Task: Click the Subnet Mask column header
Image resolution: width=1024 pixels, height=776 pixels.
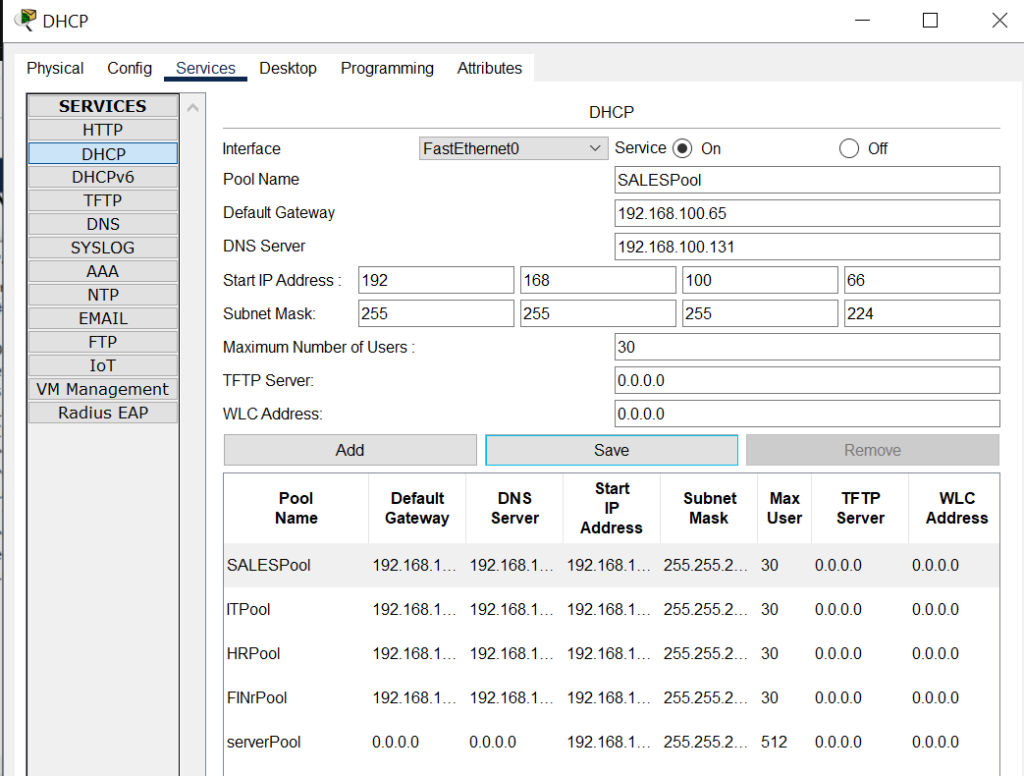Action: [x=709, y=508]
